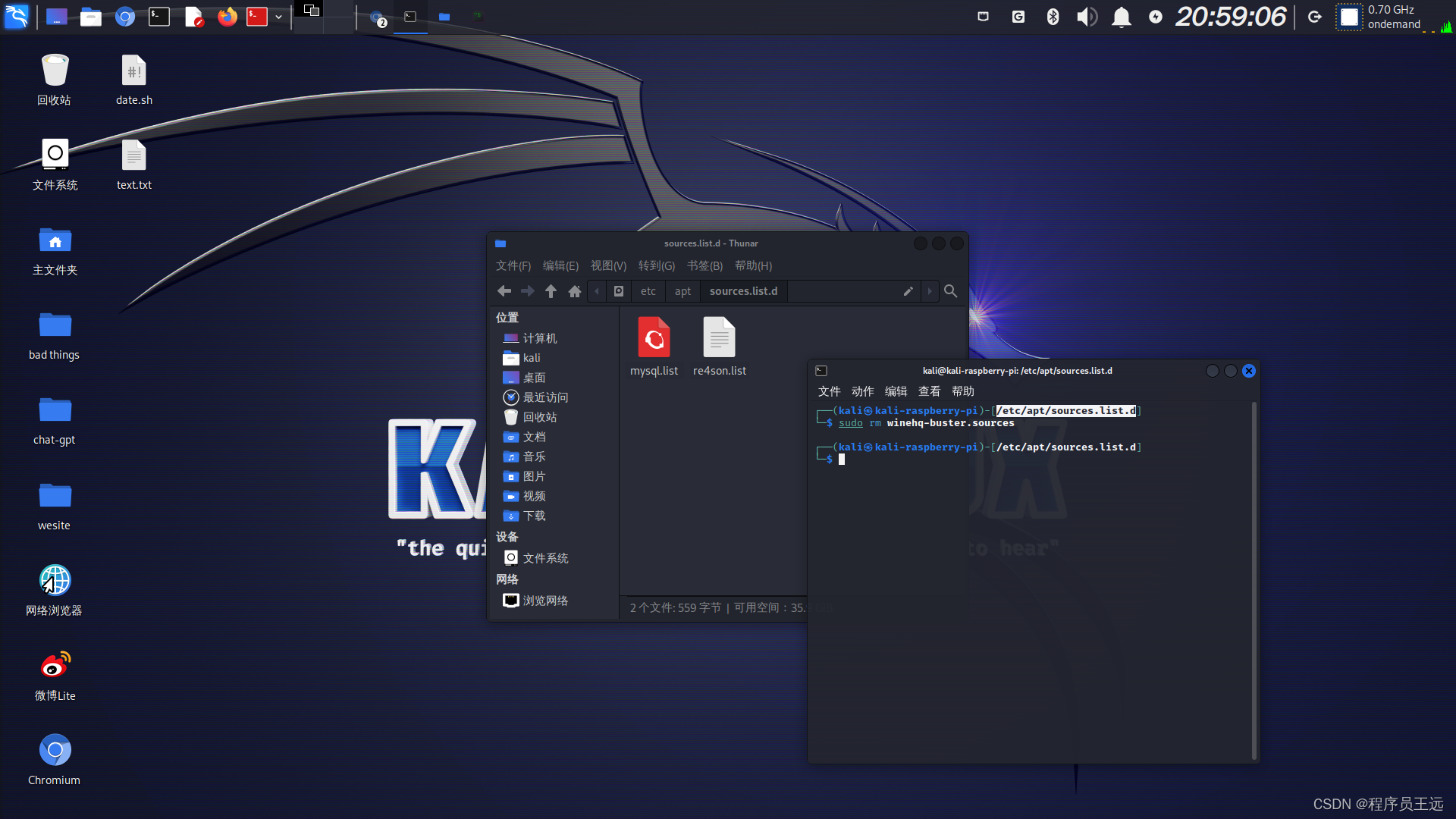The height and width of the screenshot is (819, 1456).
Task: Open the text editor from the taskbar
Action: tap(194, 17)
